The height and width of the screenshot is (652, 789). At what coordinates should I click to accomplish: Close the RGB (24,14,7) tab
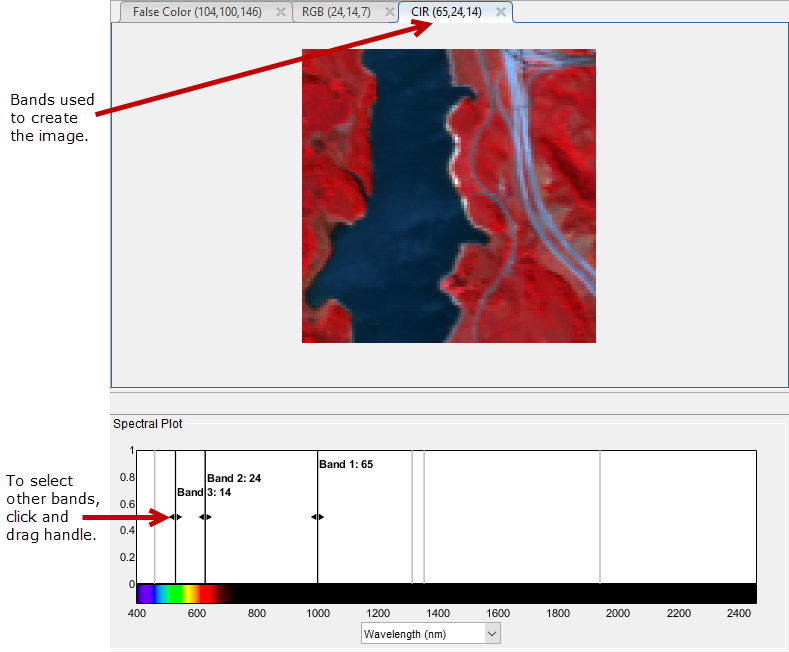(x=389, y=12)
